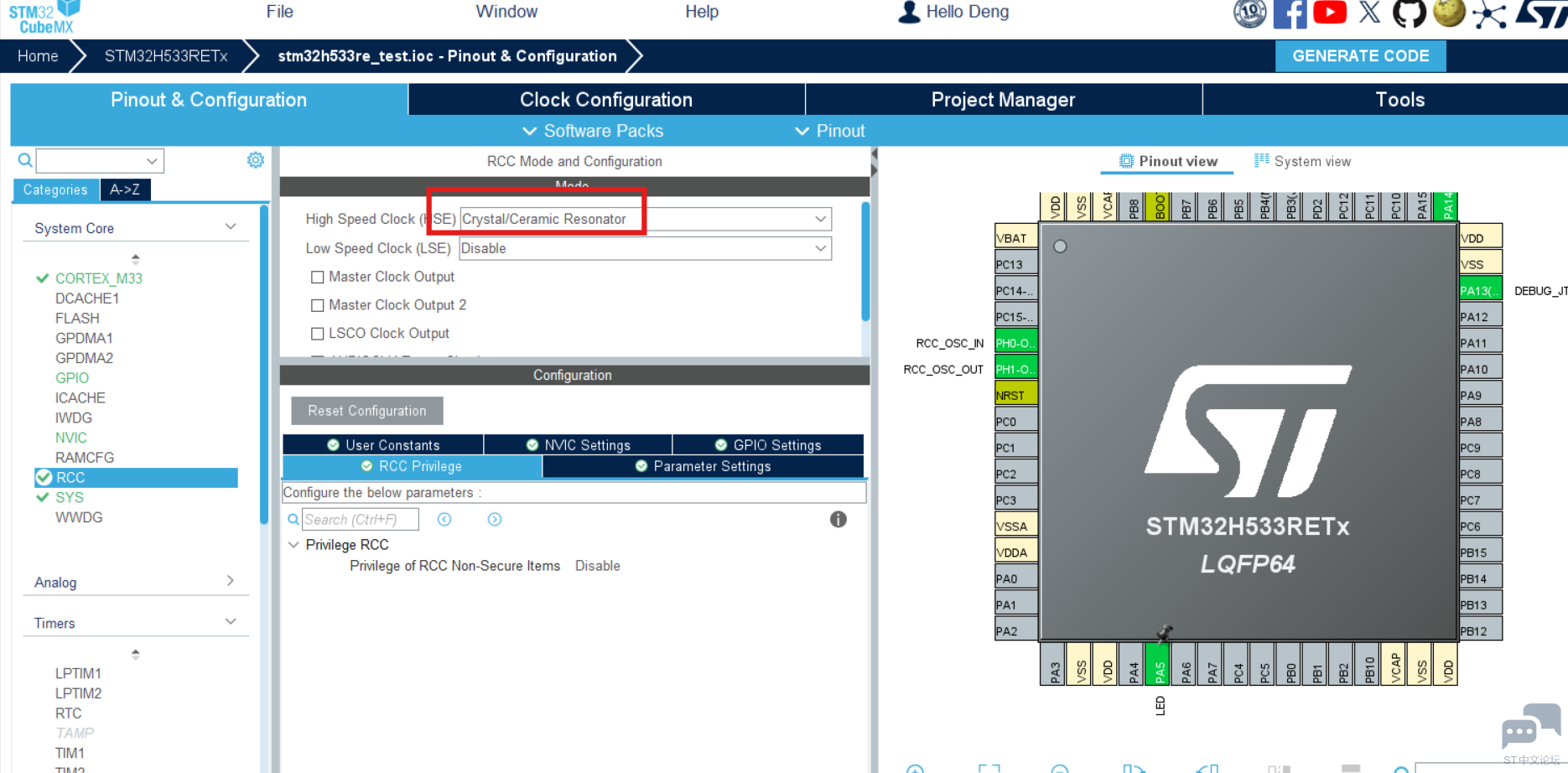Screen dimensions: 1568x773
Task: Switch to System view
Action: click(1302, 161)
